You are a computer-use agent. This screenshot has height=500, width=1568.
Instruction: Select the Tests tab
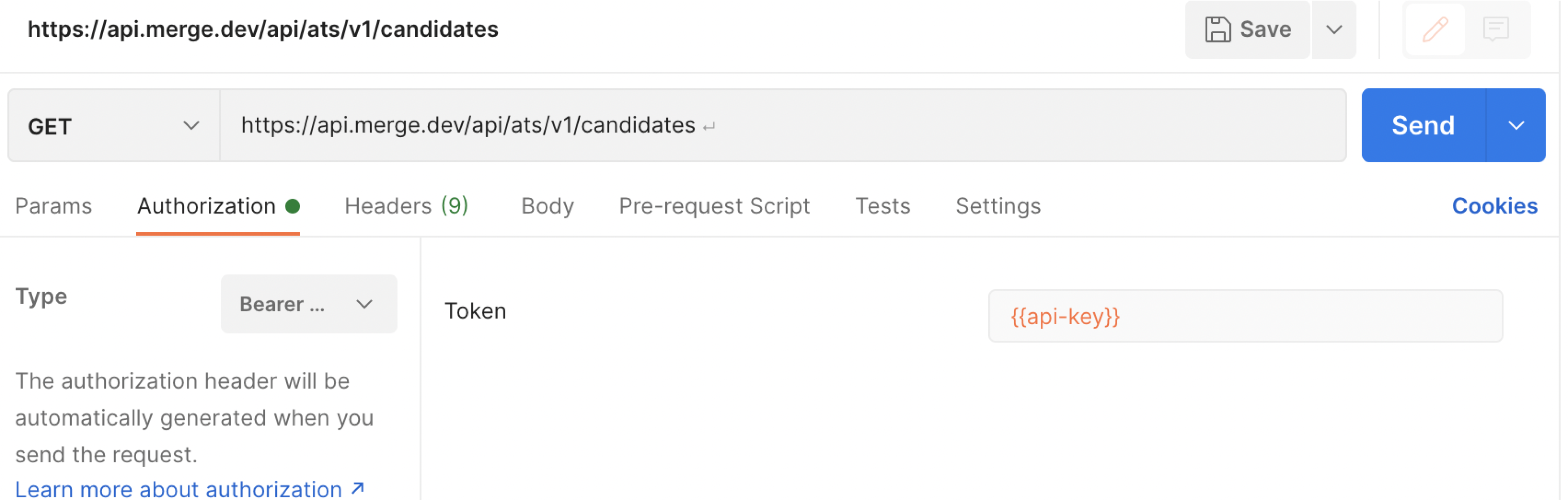tap(883, 206)
